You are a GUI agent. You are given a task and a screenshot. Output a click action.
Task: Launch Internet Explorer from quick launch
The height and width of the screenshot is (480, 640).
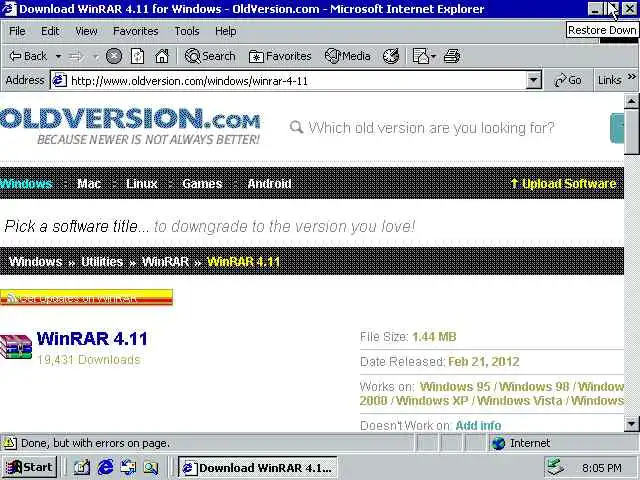[105, 467]
